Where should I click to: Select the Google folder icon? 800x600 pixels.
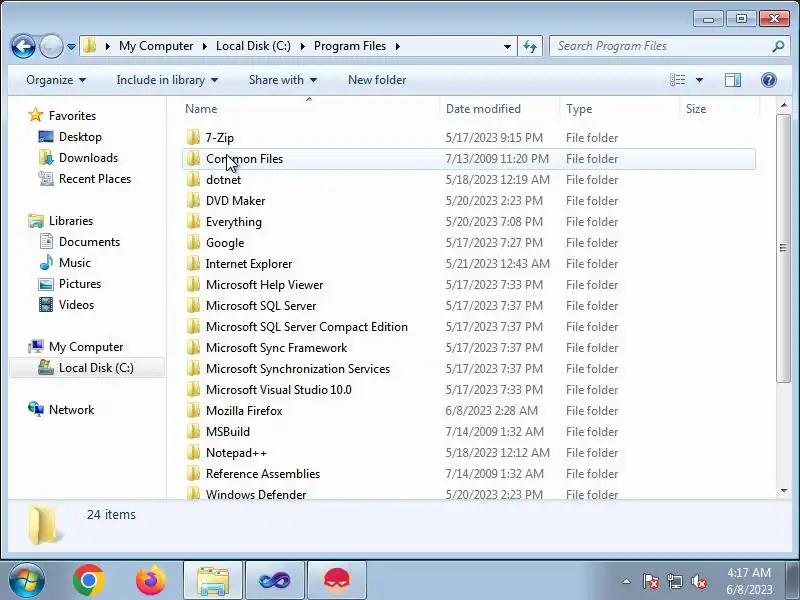pos(193,242)
